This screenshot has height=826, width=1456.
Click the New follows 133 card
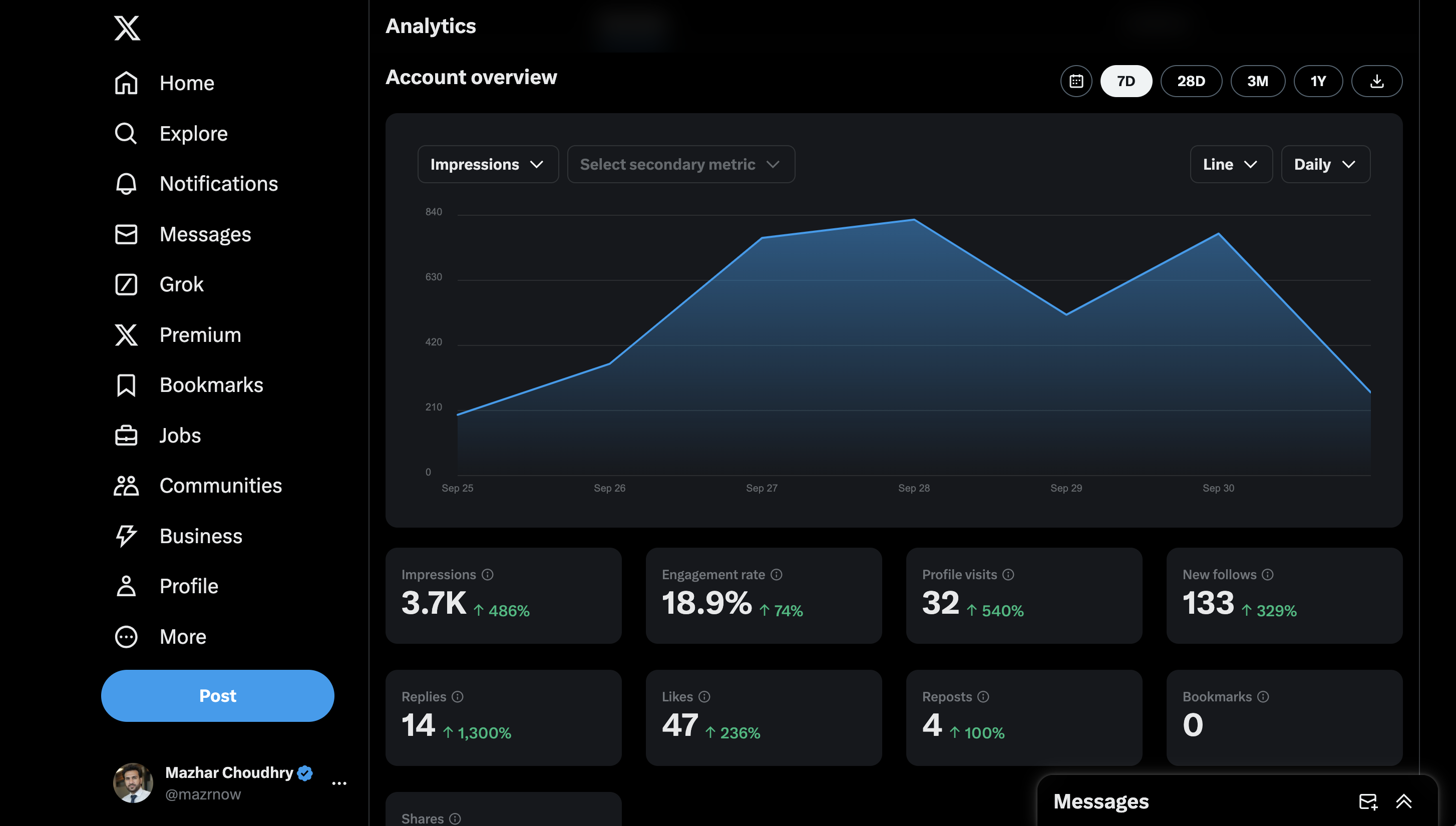coord(1284,595)
